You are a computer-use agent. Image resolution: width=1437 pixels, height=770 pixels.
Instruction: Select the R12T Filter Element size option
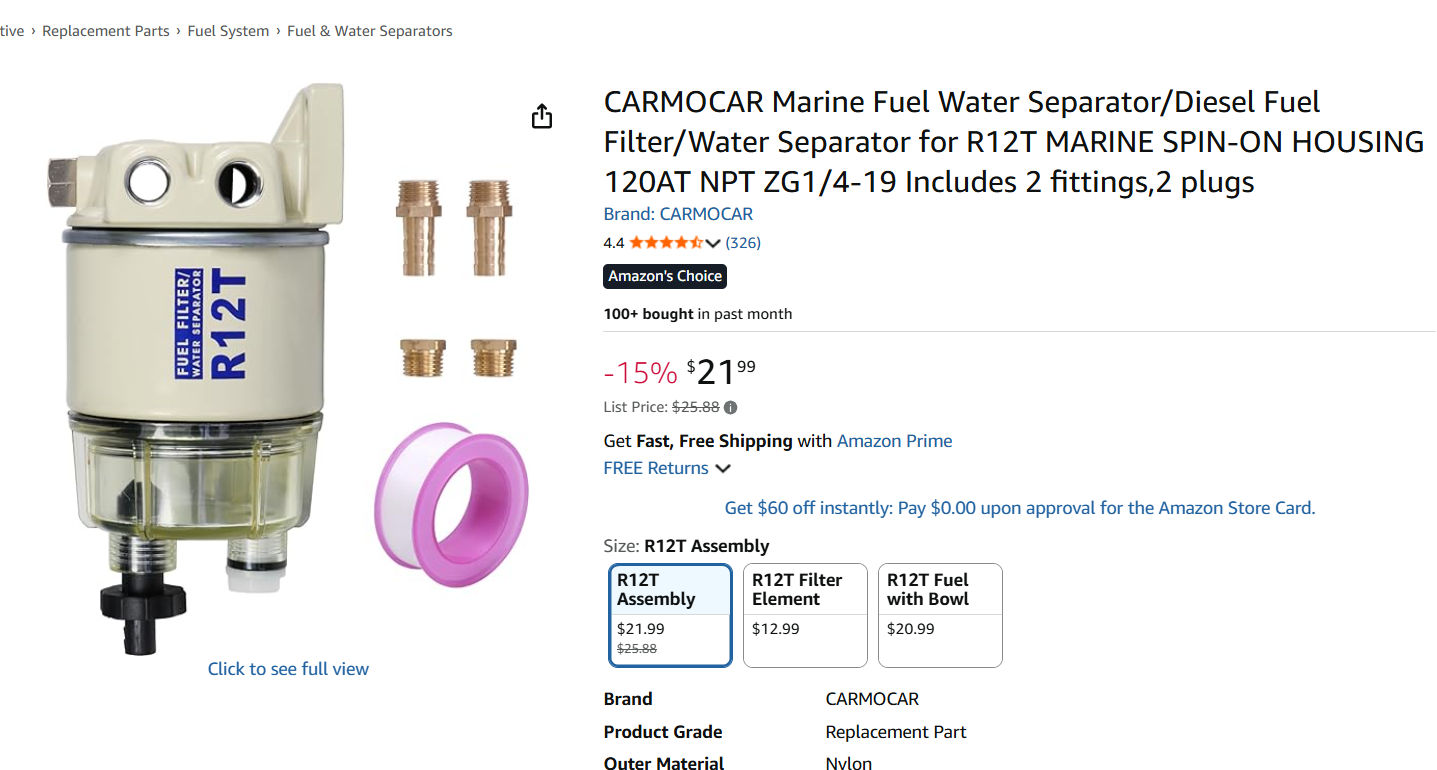804,614
